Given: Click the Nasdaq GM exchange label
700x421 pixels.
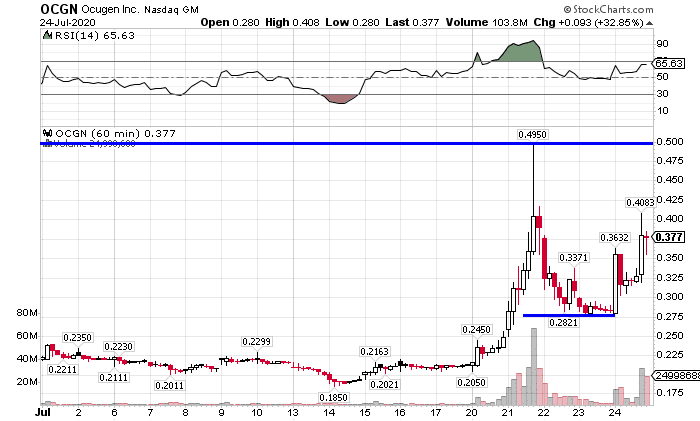Looking at the screenshot, I should (171, 9).
